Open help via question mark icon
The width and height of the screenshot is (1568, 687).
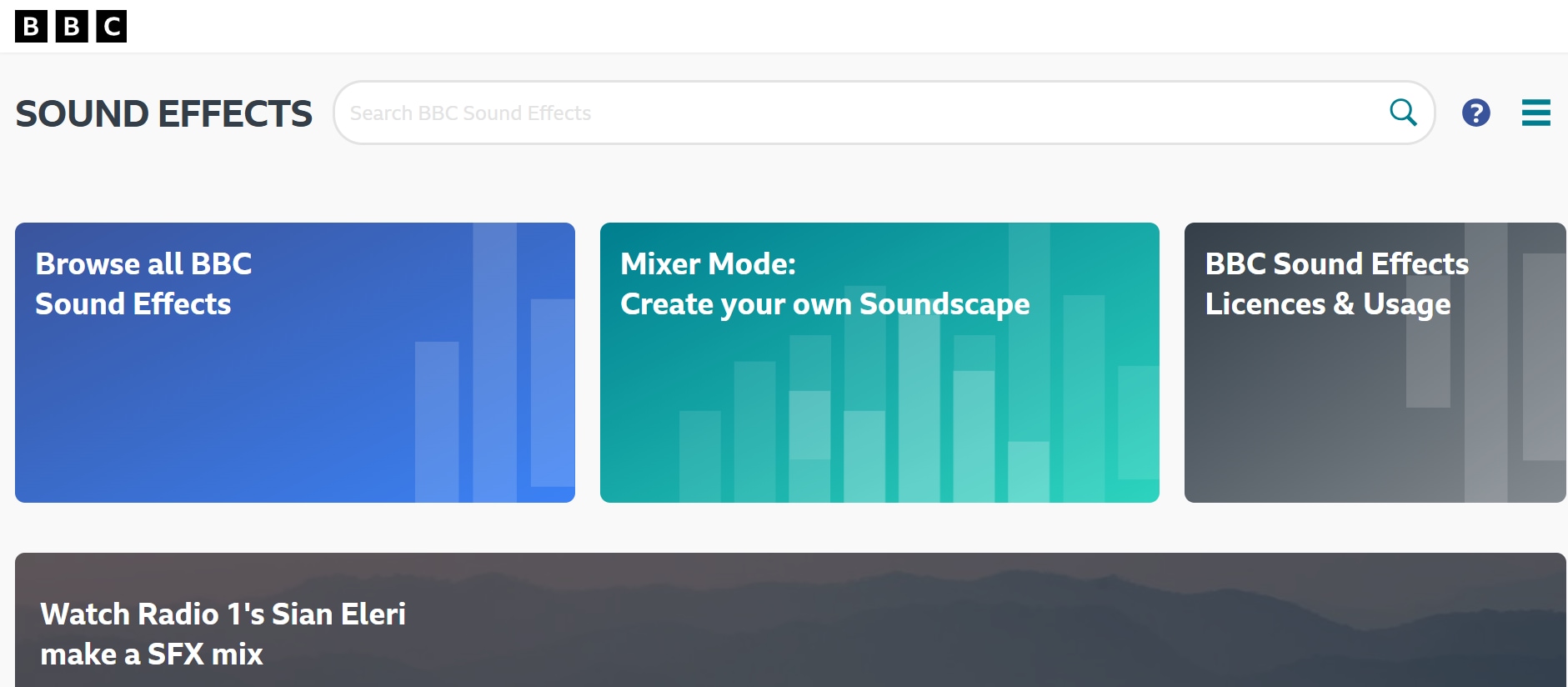(1475, 113)
